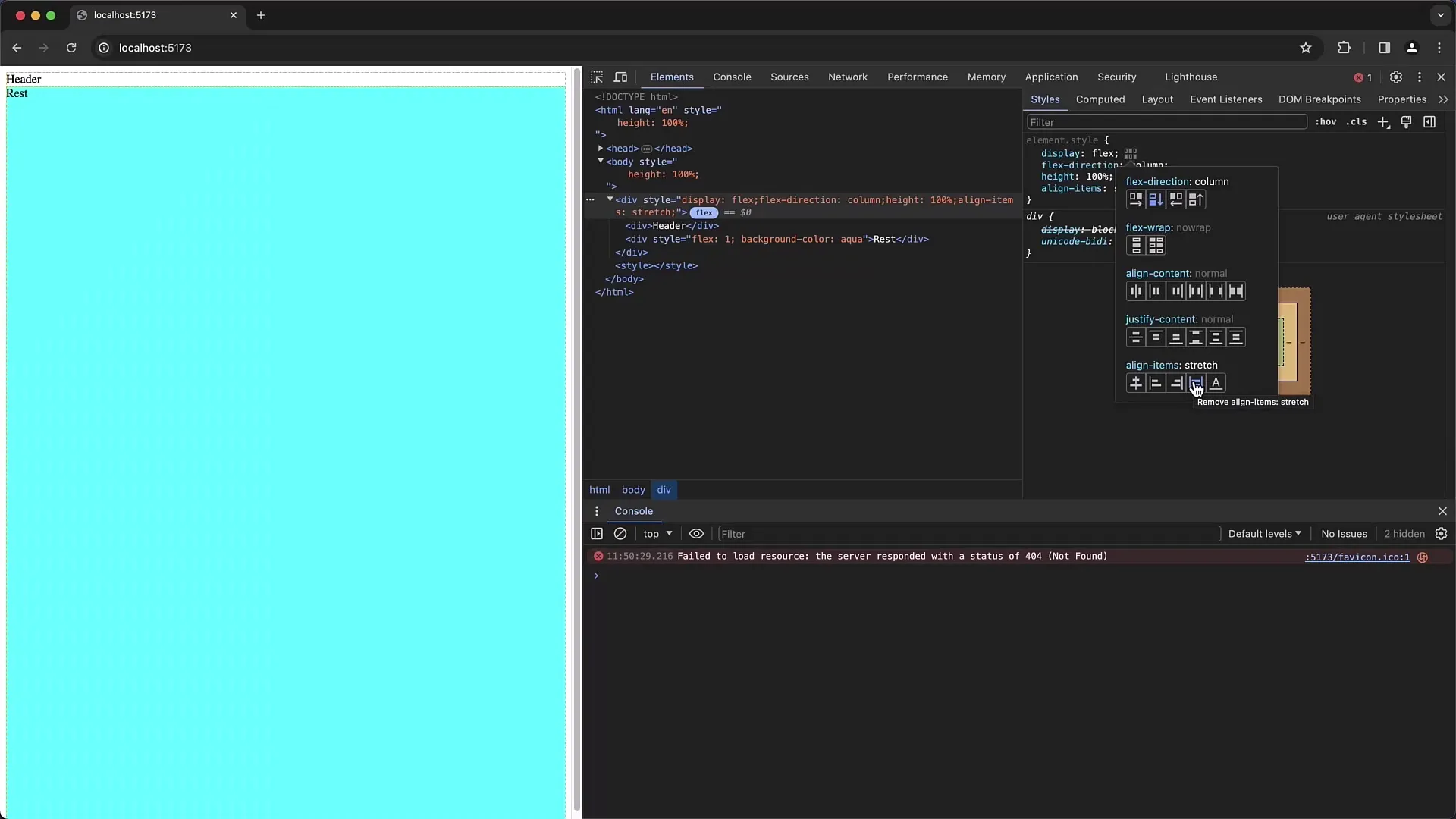Focus the Styles filter field
This screenshot has height=819, width=1456.
pos(1166,122)
